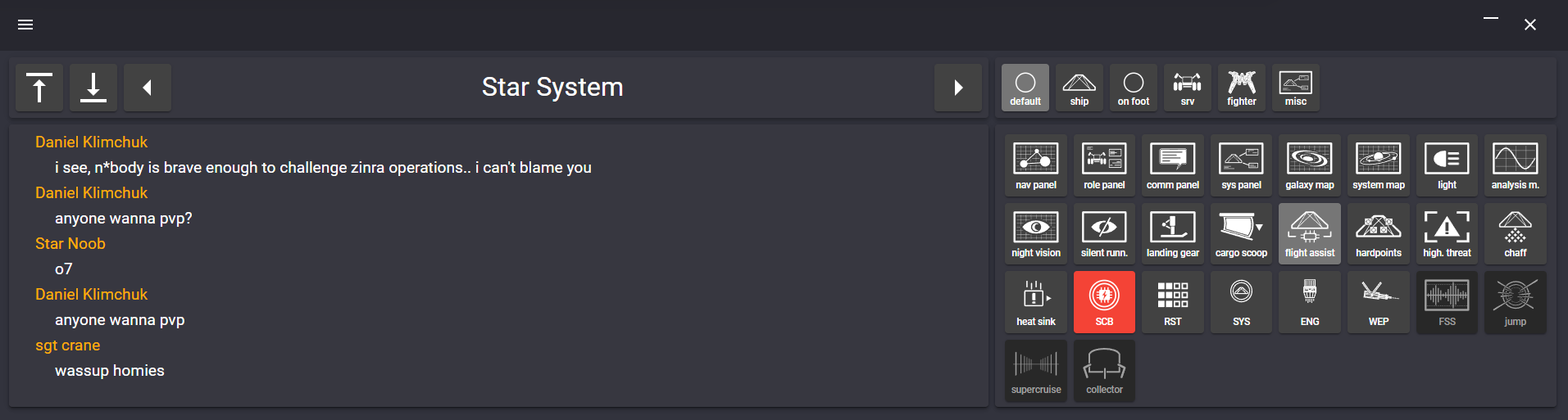The width and height of the screenshot is (1568, 420).
Task: Open the galaxy map
Action: click(x=1309, y=165)
